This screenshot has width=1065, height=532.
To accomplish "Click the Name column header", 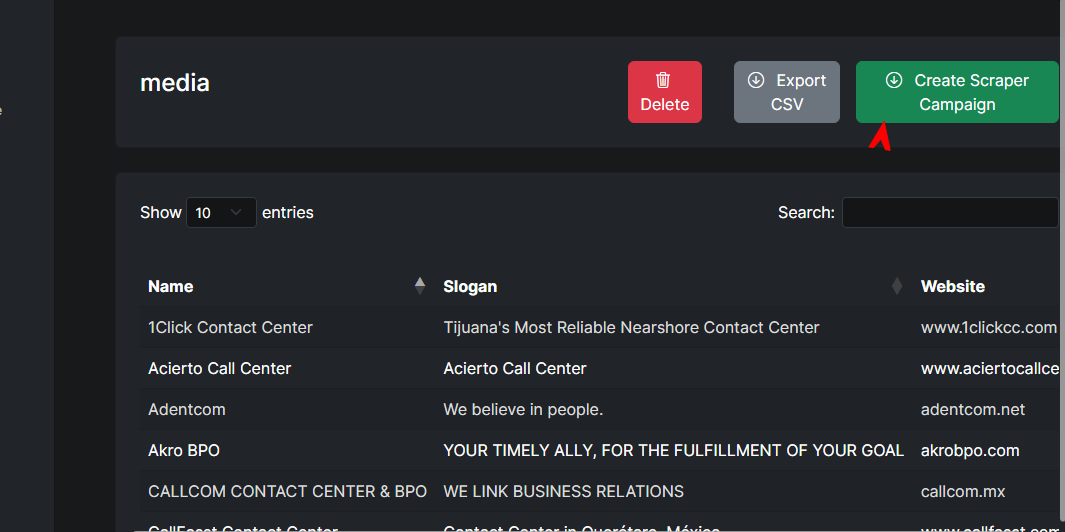I will point(171,286).
